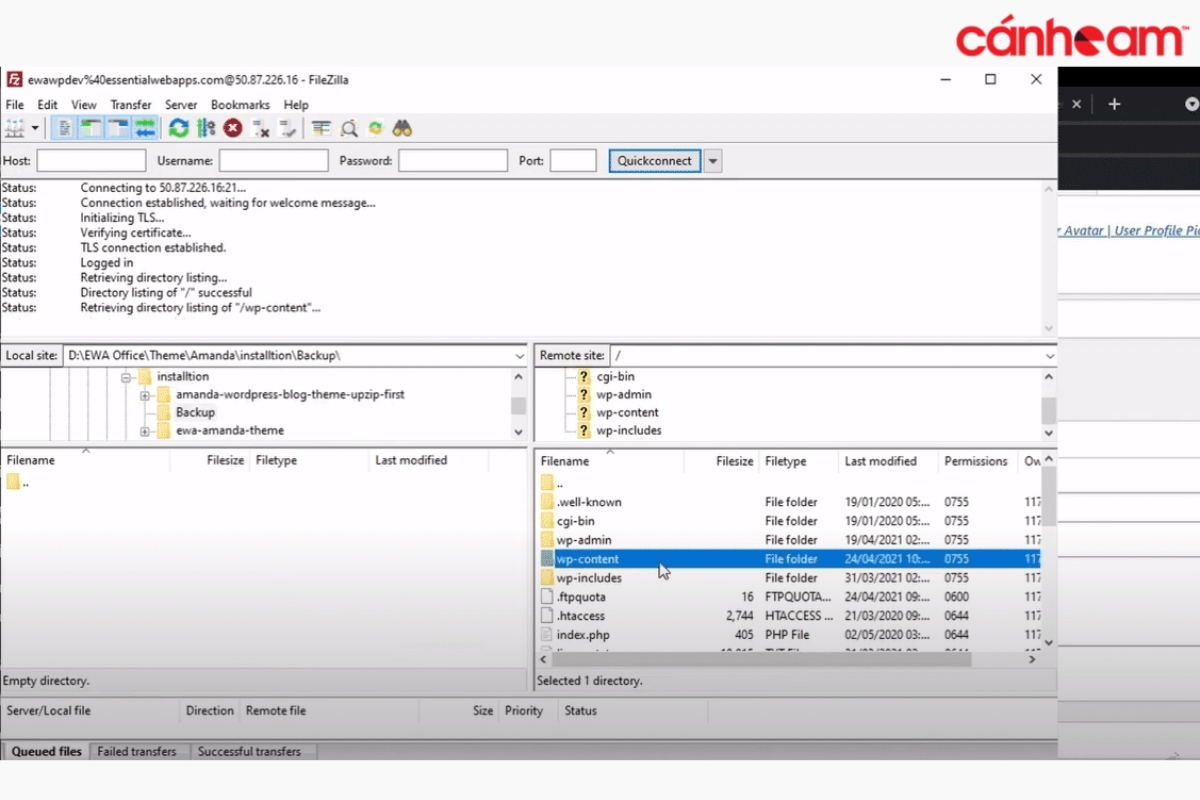Switch to the Failed transfers tab

point(137,751)
